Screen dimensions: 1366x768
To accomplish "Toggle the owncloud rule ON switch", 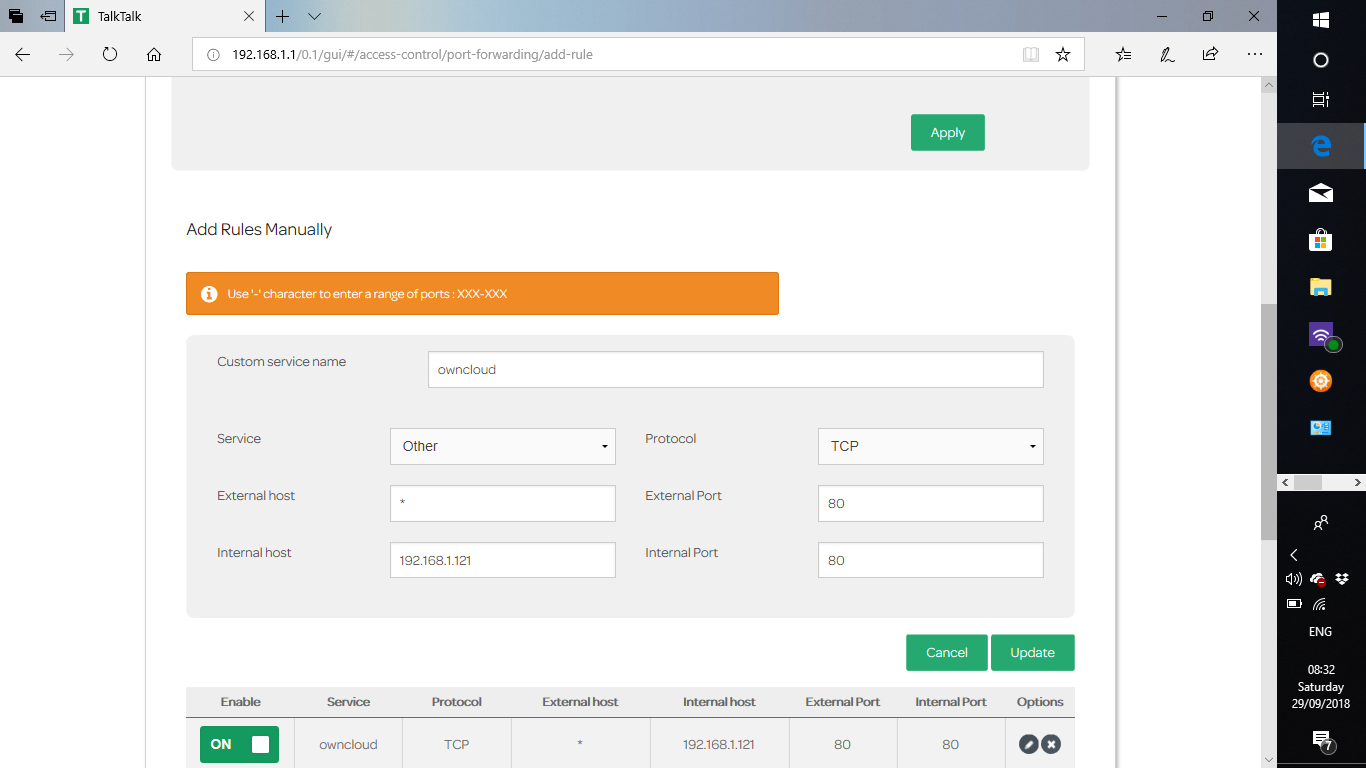I will [x=240, y=744].
